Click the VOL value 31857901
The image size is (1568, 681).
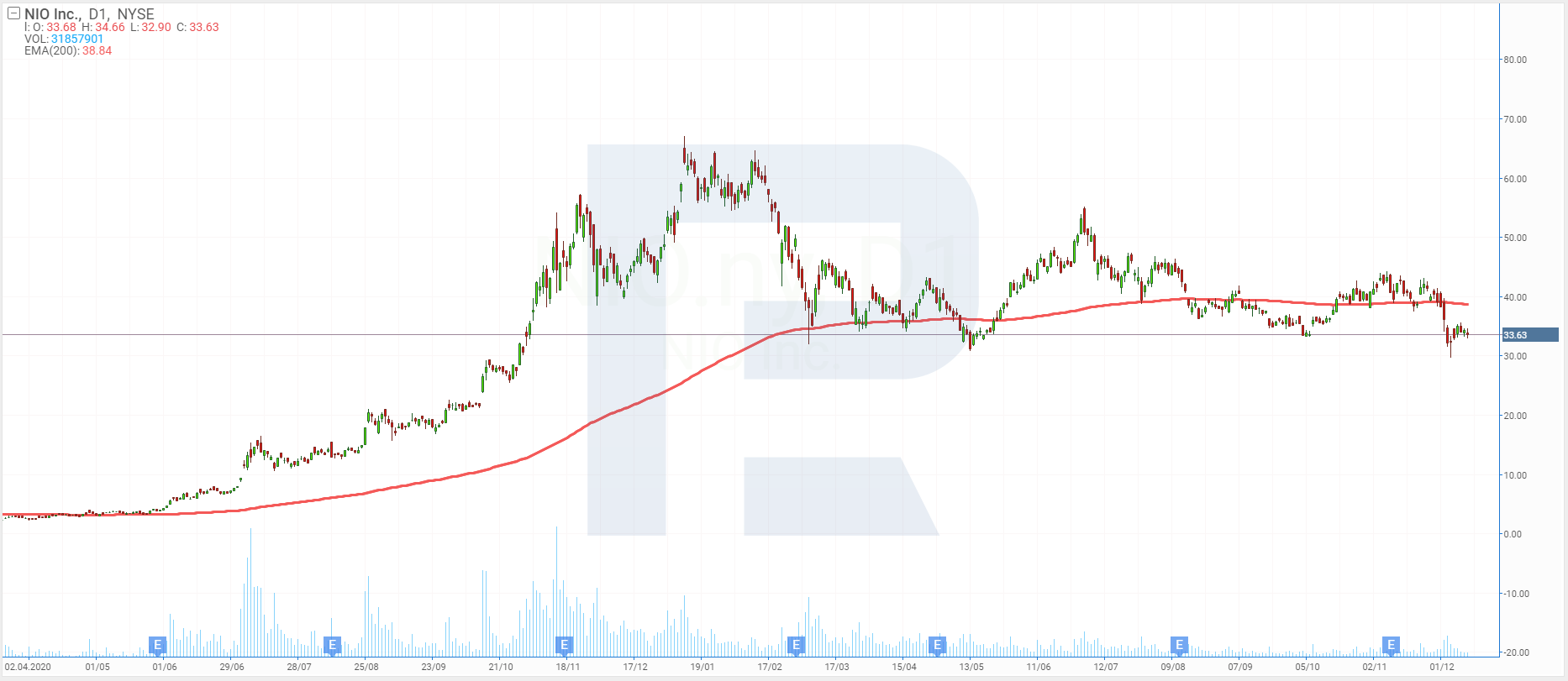coord(77,39)
